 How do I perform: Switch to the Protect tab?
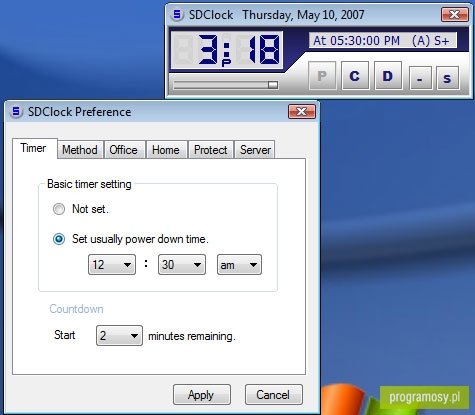pyautogui.click(x=211, y=150)
